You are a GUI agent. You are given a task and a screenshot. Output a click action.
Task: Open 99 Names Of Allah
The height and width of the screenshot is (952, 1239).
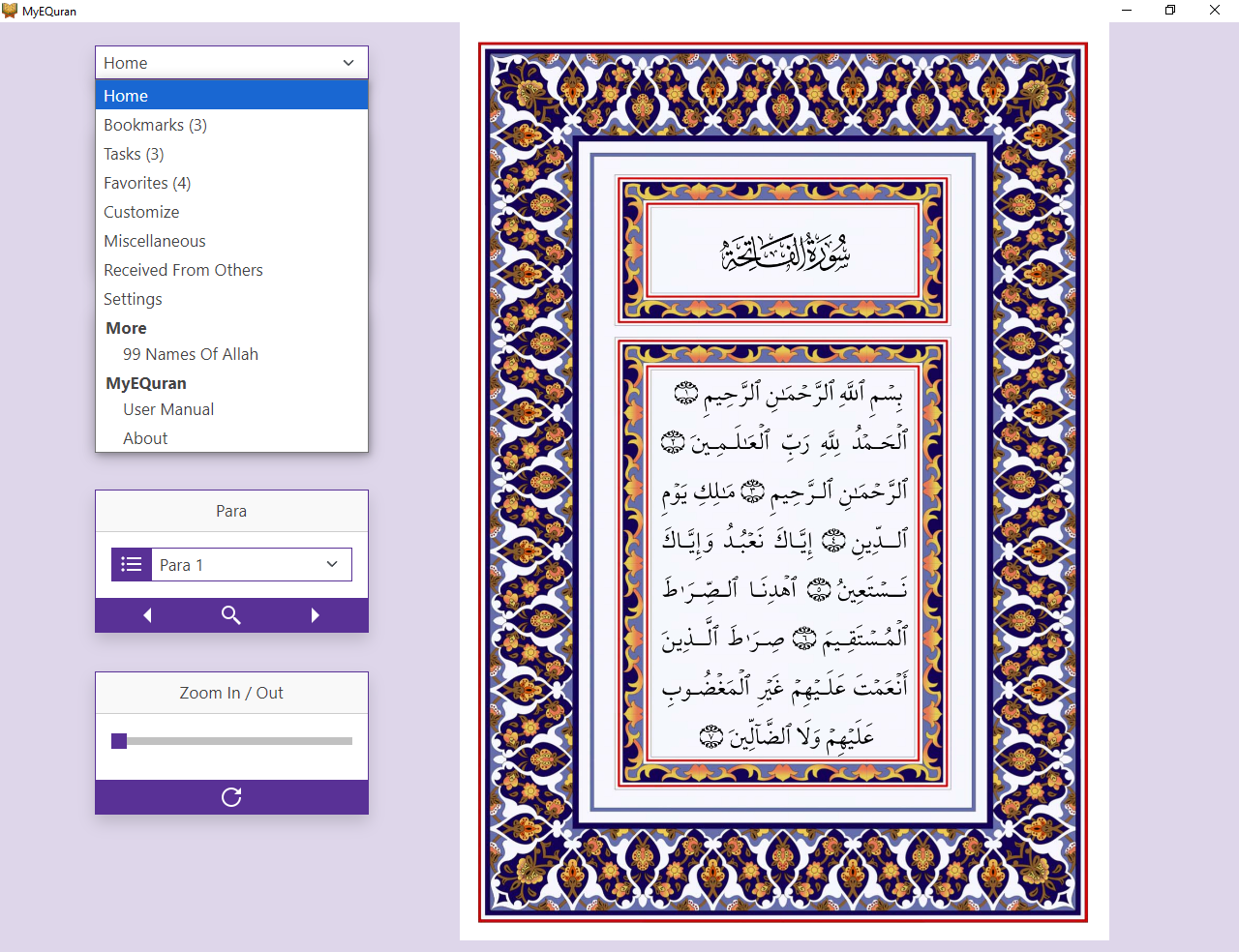coord(190,353)
